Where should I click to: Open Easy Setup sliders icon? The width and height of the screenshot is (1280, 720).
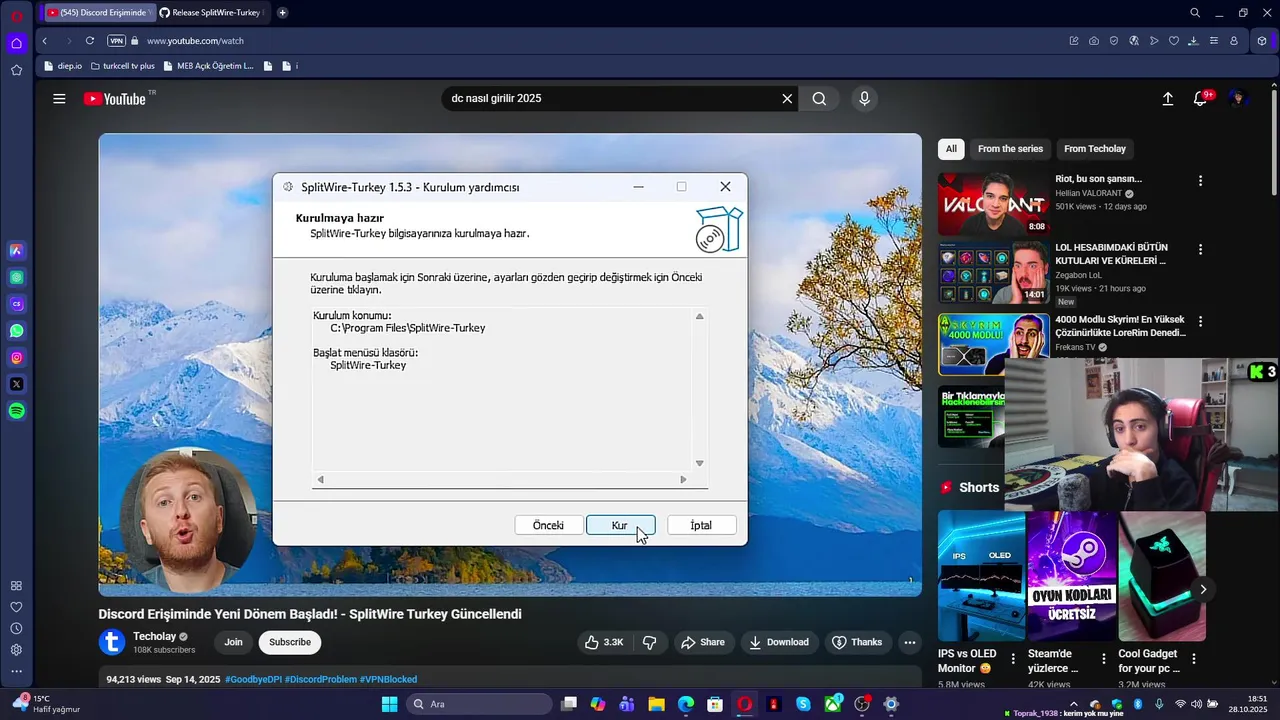1214,41
